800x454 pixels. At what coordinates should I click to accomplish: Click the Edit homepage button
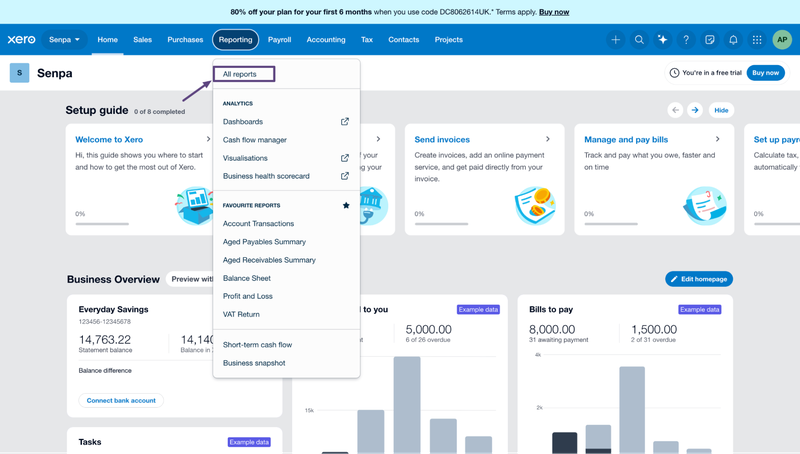(698, 279)
